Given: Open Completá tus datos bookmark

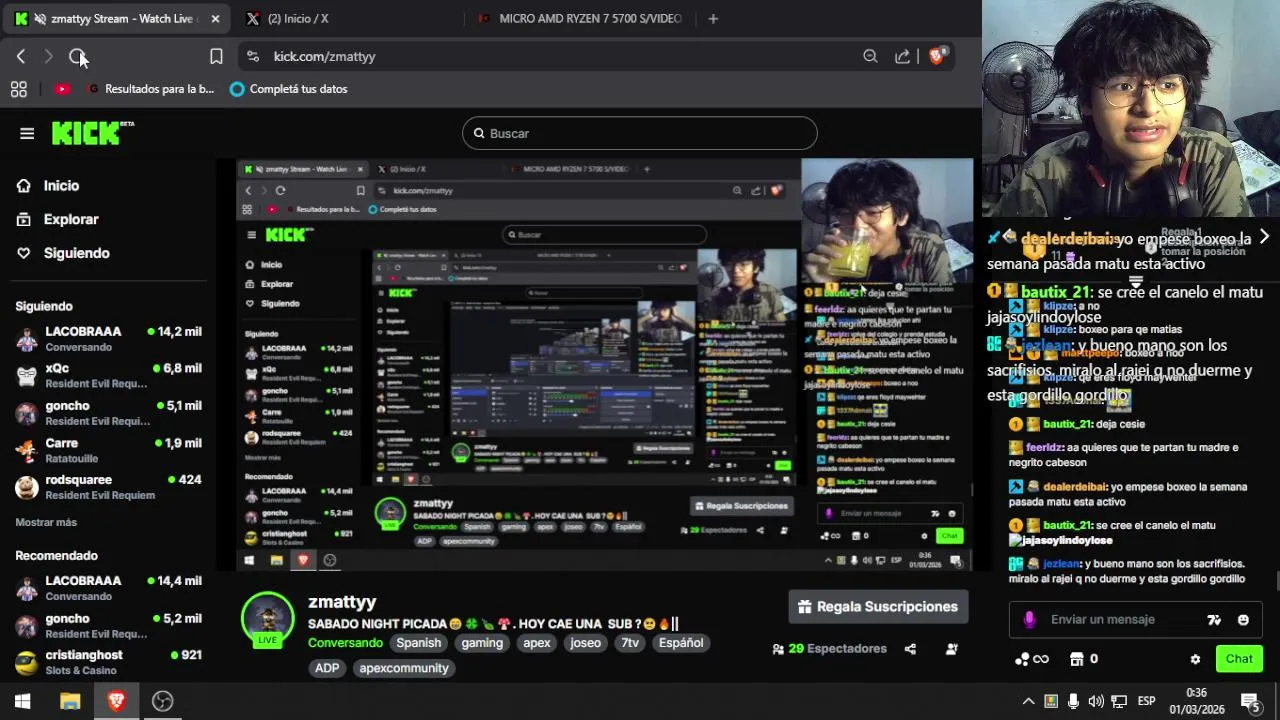Looking at the screenshot, I should (x=289, y=89).
